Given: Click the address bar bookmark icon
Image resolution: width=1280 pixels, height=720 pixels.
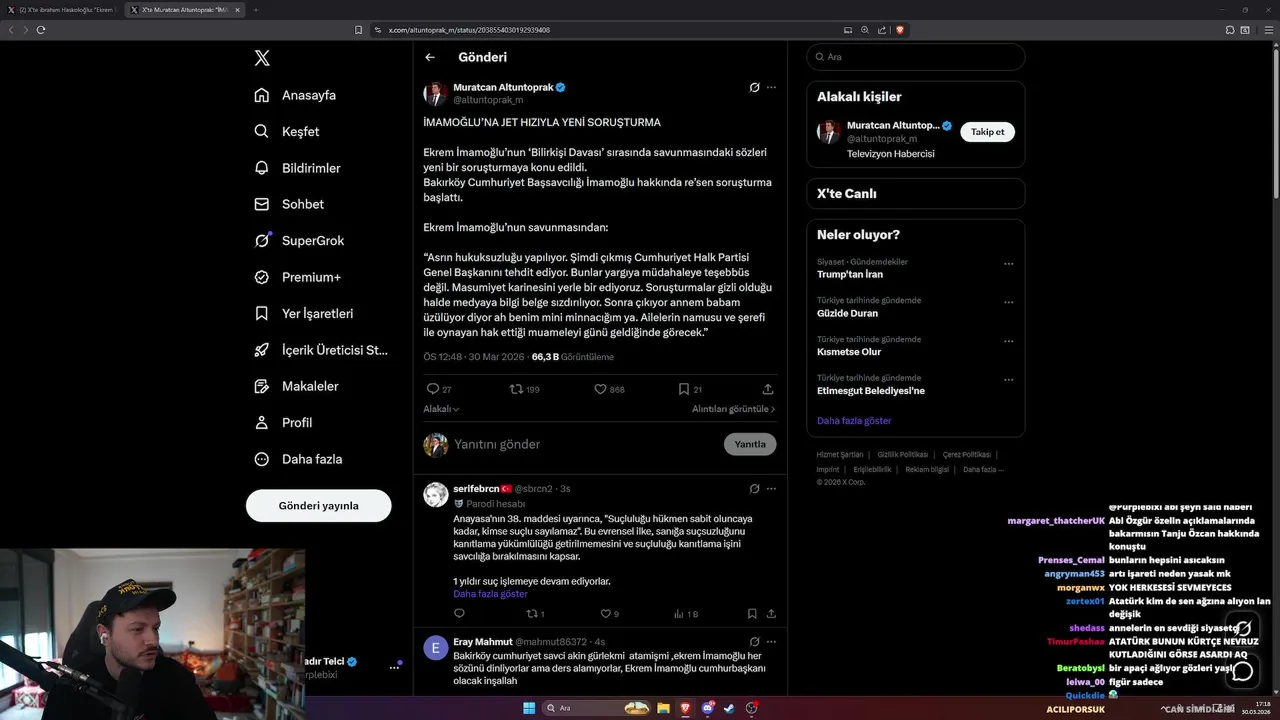Looking at the screenshot, I should [359, 30].
